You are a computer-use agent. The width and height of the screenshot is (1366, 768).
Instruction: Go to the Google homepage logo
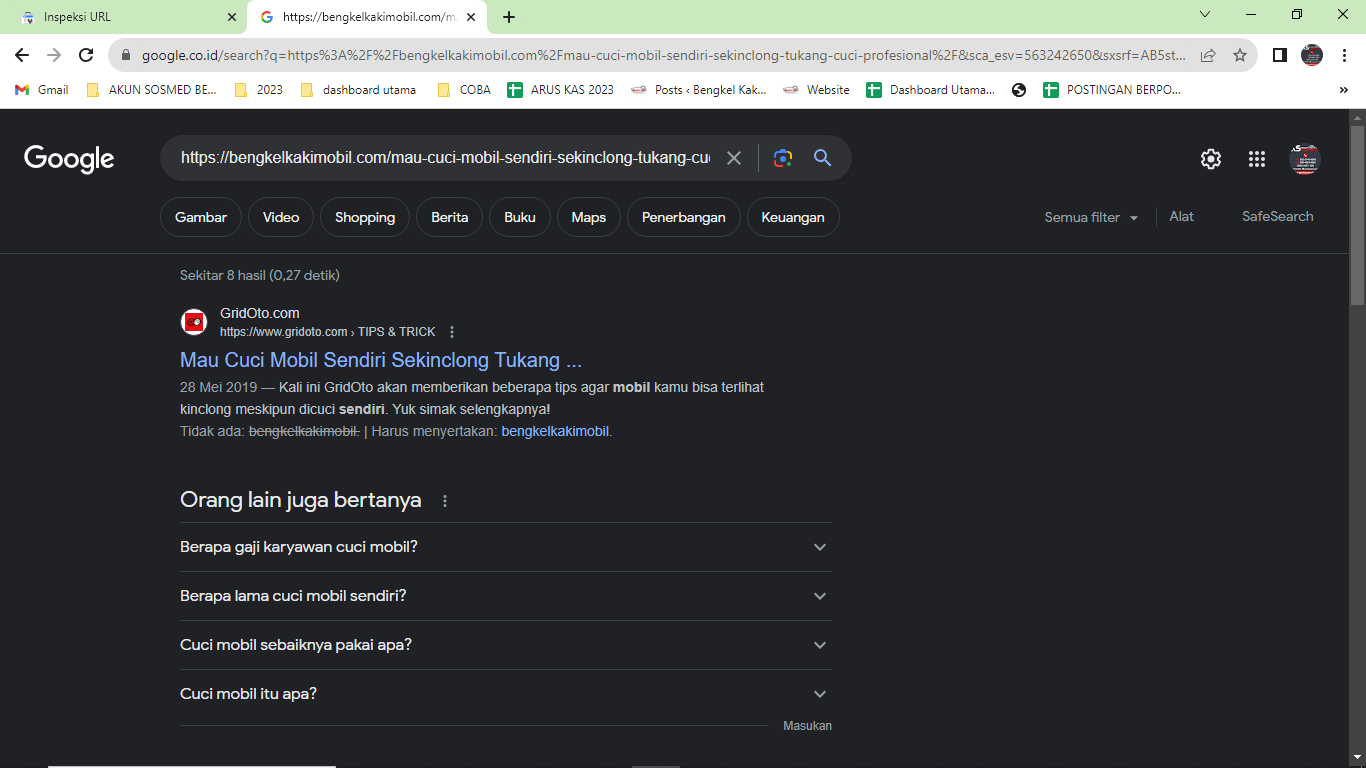[69, 159]
